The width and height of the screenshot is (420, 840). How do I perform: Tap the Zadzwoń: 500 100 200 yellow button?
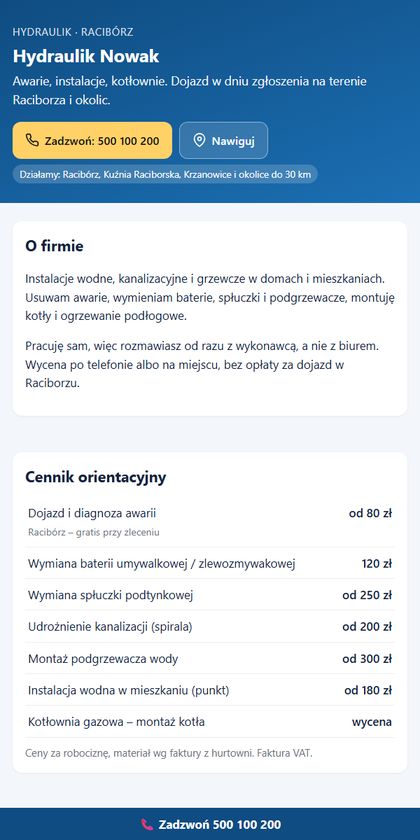coord(92,140)
